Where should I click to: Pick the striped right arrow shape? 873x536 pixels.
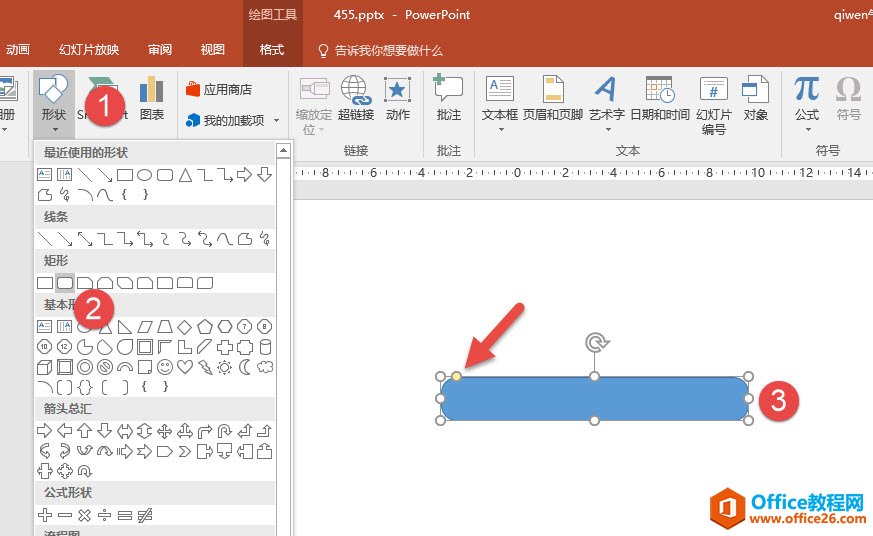point(125,451)
